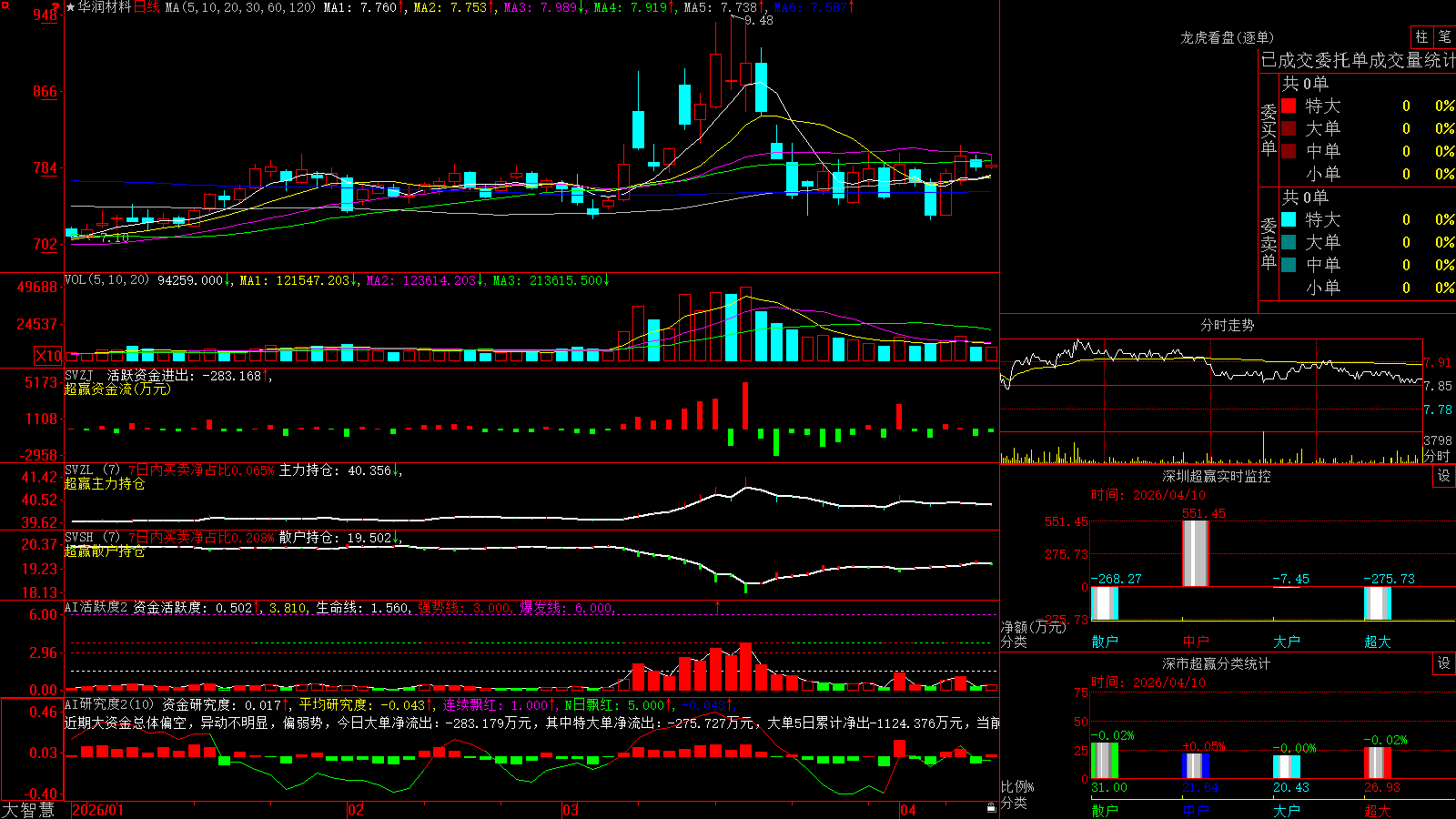Click the dark red 大单 swatch under 委买单
Image resolution: width=1456 pixels, height=819 pixels.
coord(1289,128)
